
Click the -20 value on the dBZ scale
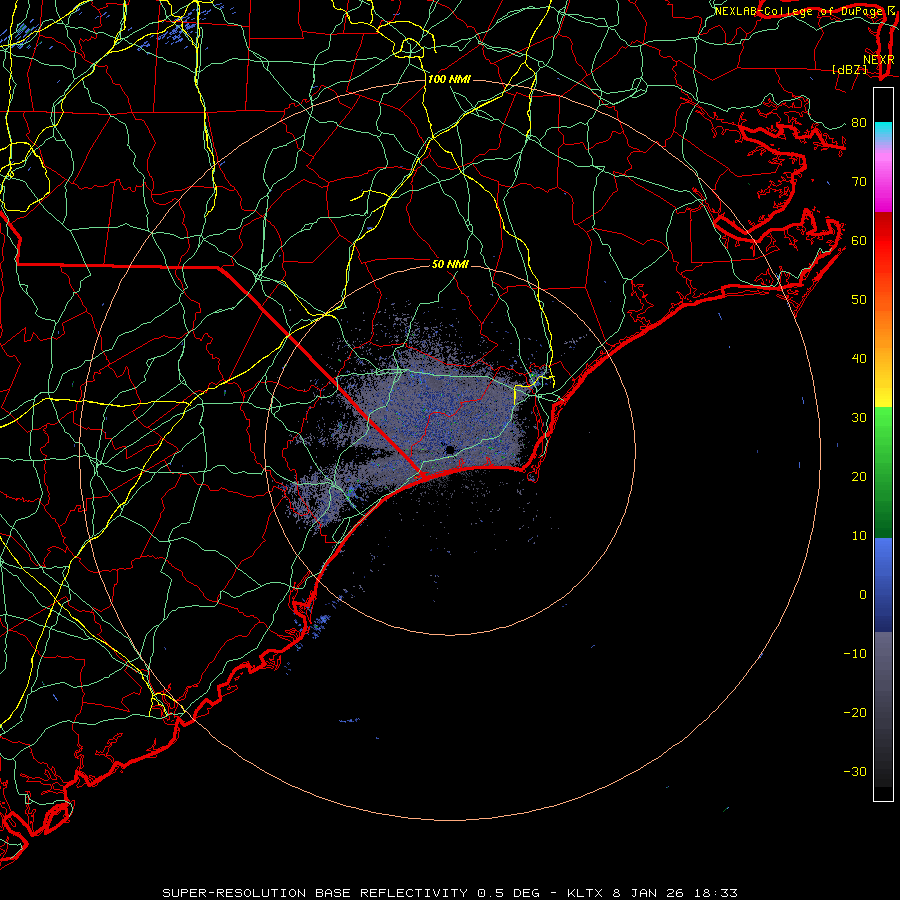pyautogui.click(x=855, y=712)
